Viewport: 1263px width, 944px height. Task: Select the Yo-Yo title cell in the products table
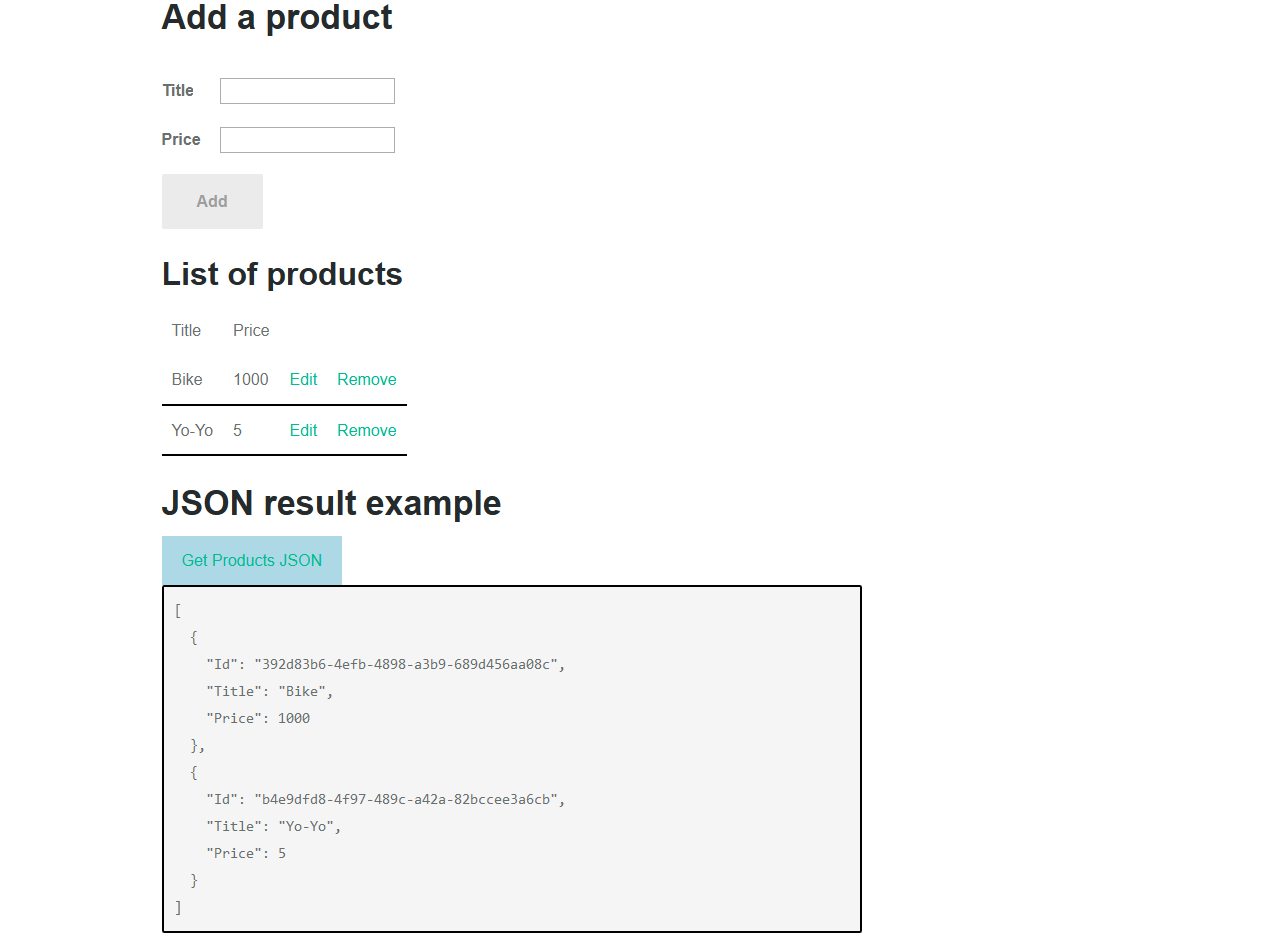pyautogui.click(x=192, y=431)
